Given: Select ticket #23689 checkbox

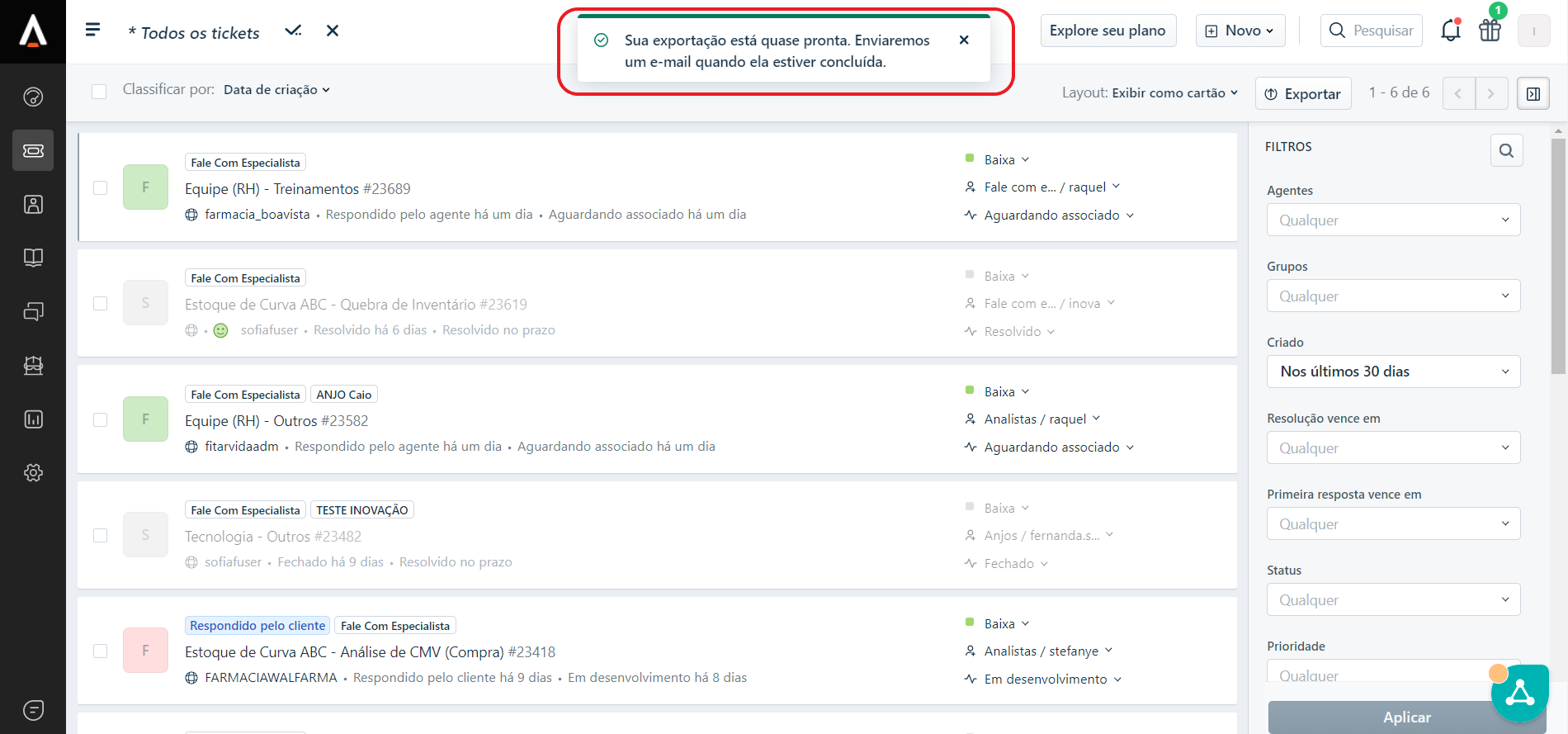Looking at the screenshot, I should 101,188.
